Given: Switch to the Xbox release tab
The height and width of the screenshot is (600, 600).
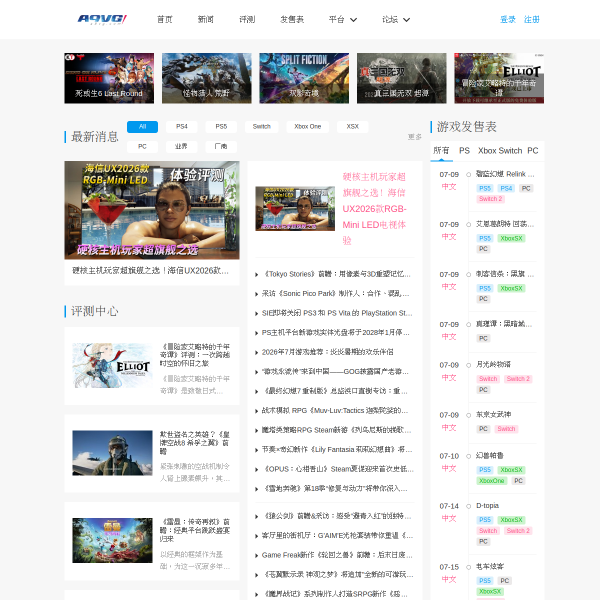Looking at the screenshot, I should pos(487,150).
